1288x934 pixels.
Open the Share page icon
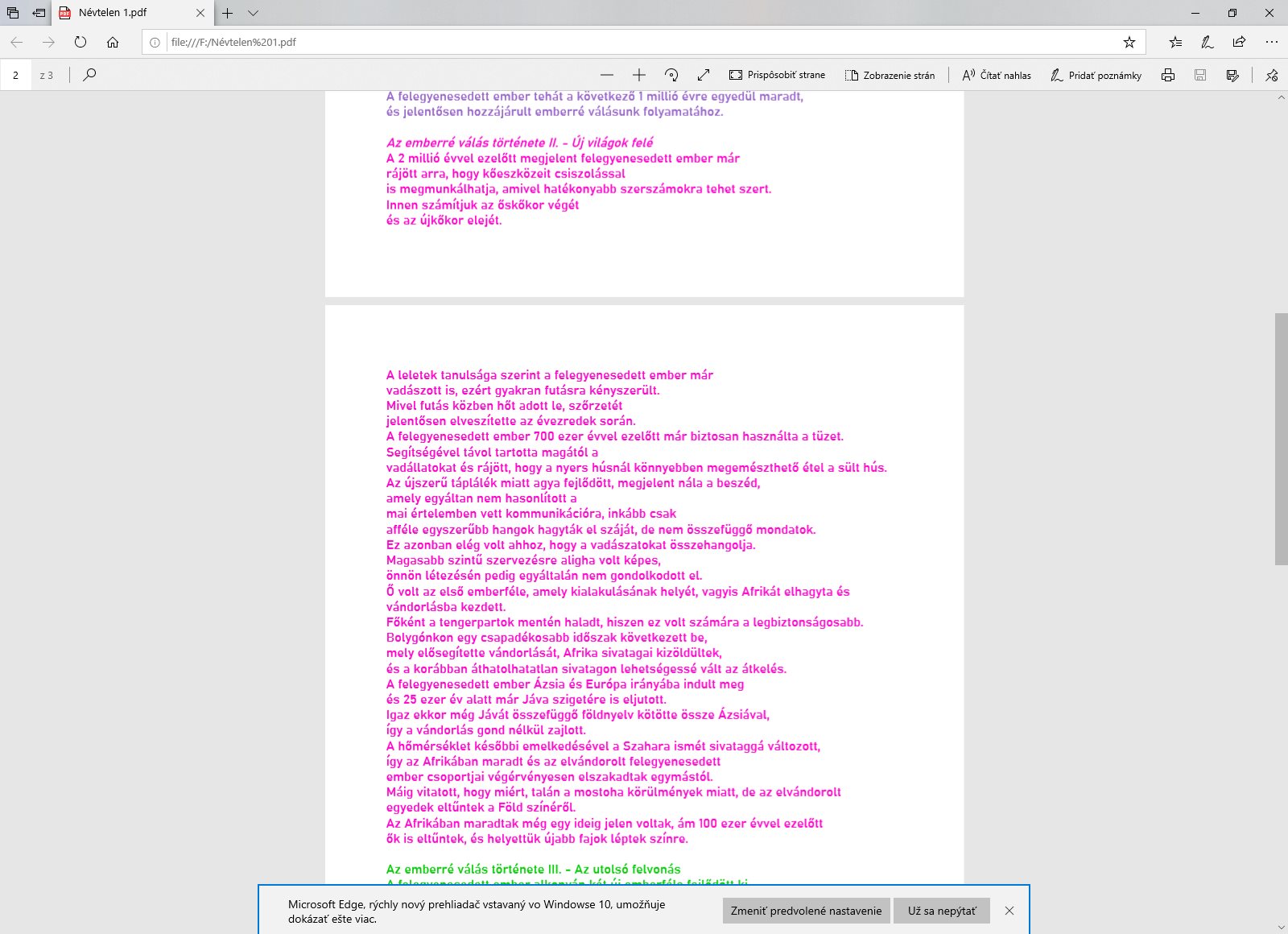pos(1239,42)
